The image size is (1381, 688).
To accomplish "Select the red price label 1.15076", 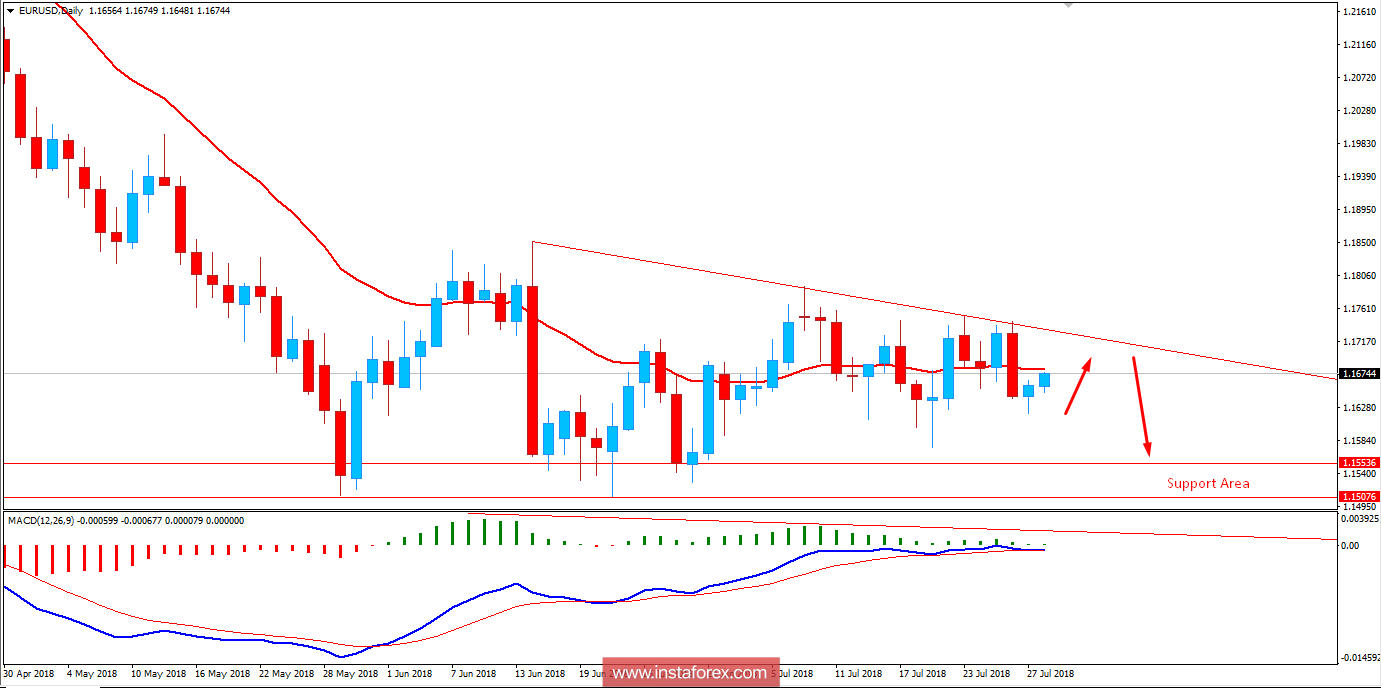I will pyautogui.click(x=1357, y=495).
